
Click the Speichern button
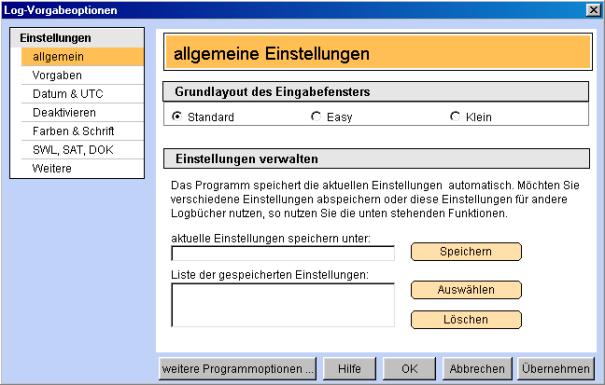466,252
